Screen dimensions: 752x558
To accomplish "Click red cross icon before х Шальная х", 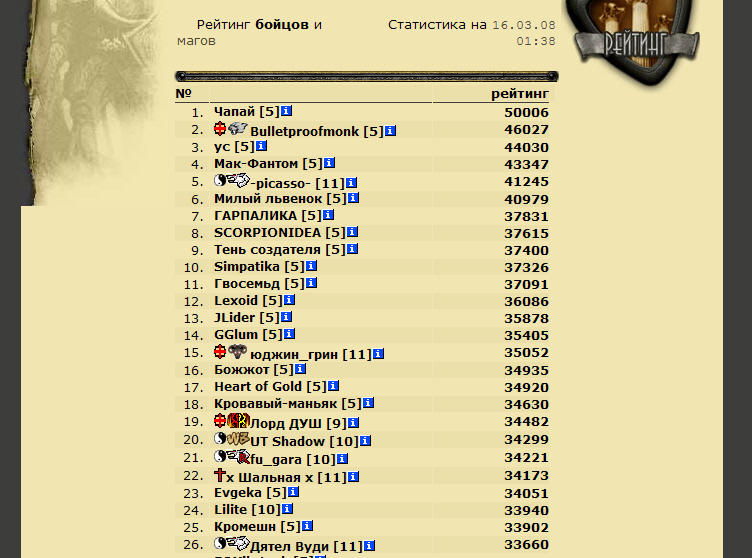I will (220, 475).
